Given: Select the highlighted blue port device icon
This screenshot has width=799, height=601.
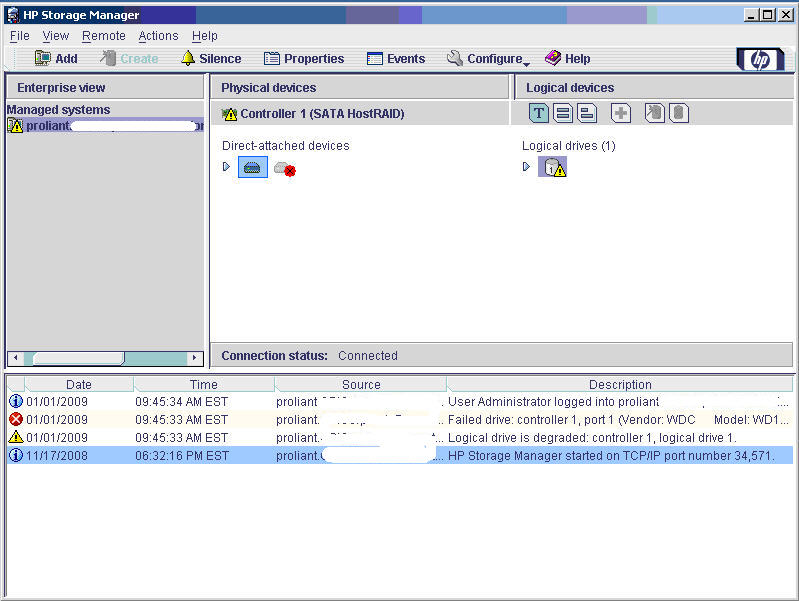Looking at the screenshot, I should click(x=253, y=167).
